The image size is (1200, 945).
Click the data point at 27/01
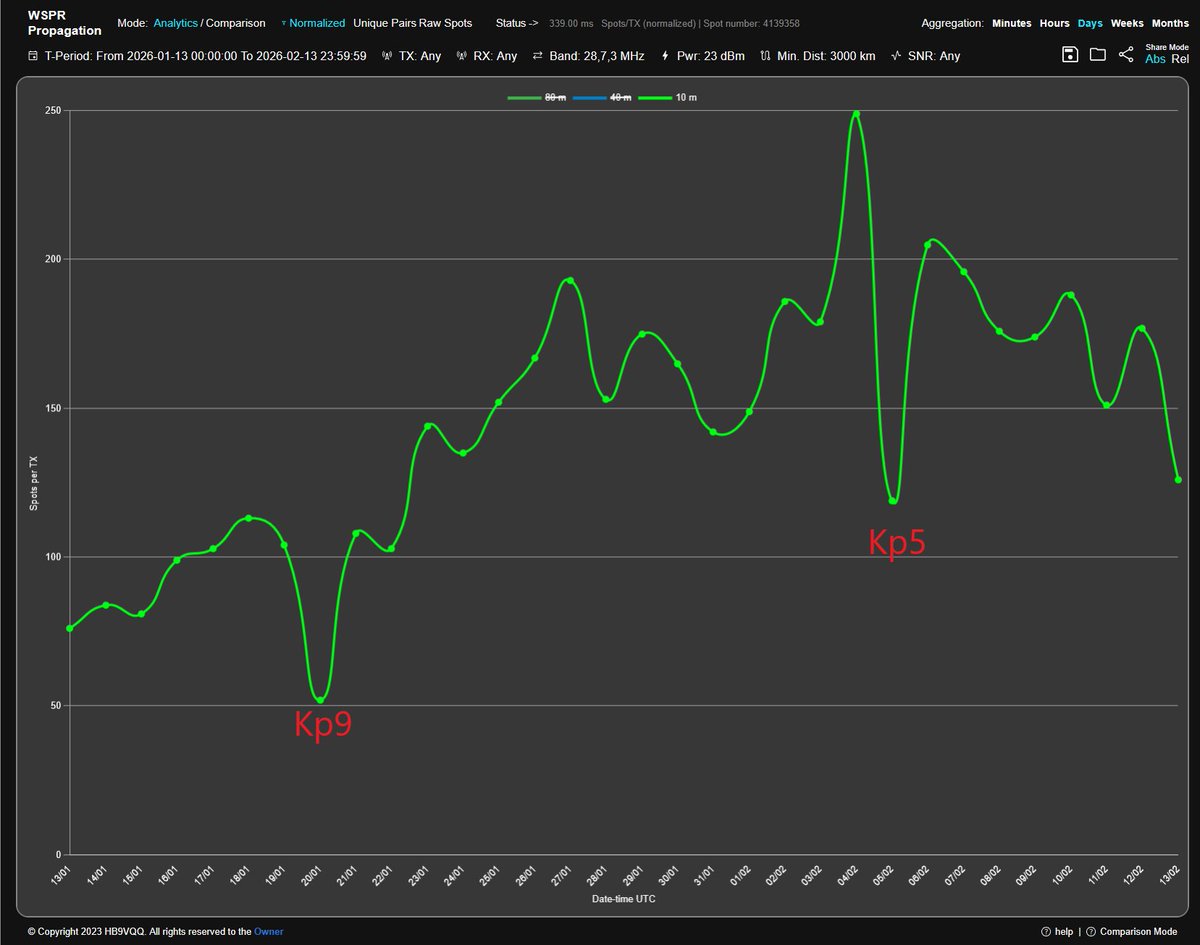tap(570, 280)
